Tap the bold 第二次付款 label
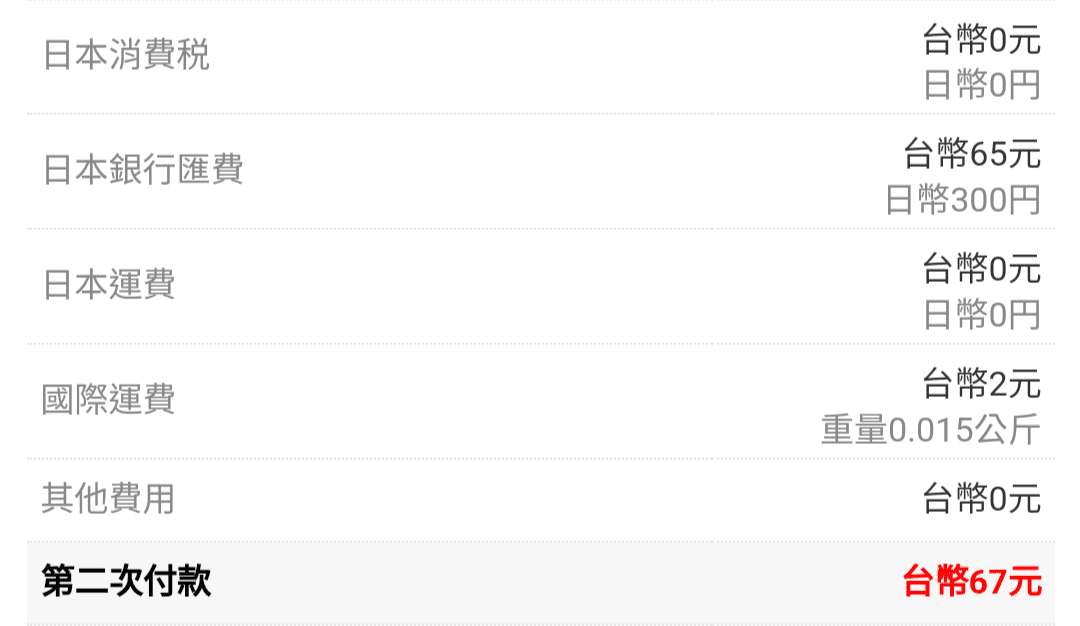Viewport: 1080px width, 626px height. coord(126,580)
